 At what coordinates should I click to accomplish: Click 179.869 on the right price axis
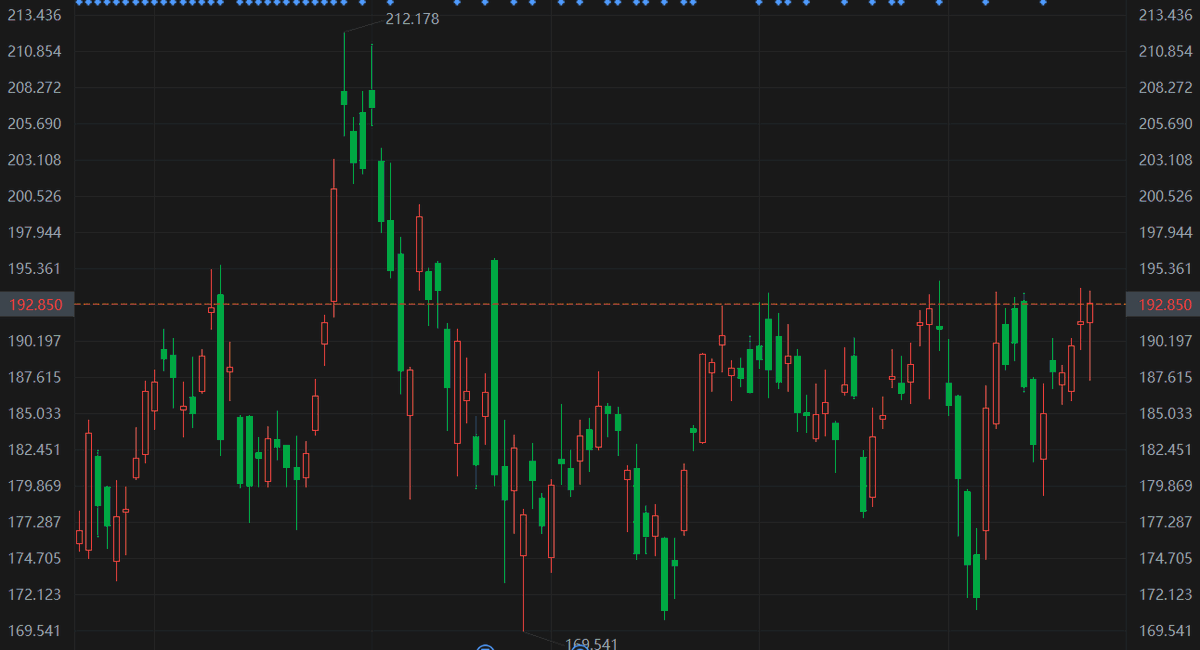1166,486
